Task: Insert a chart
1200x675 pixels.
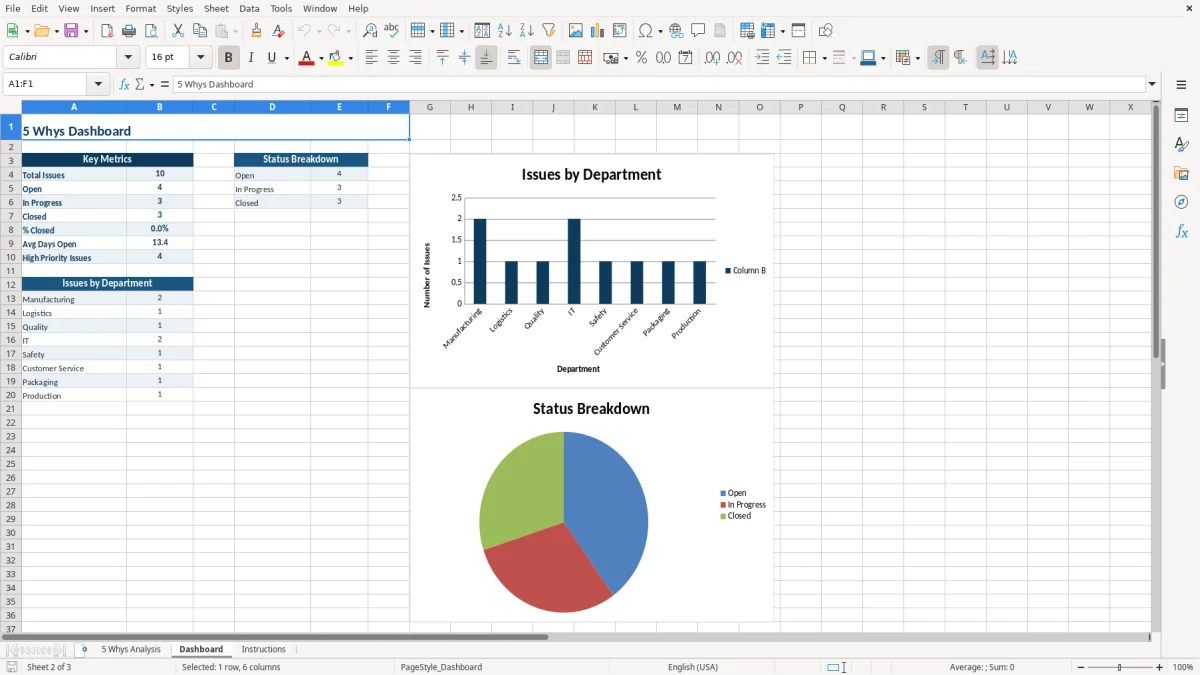Action: click(598, 31)
